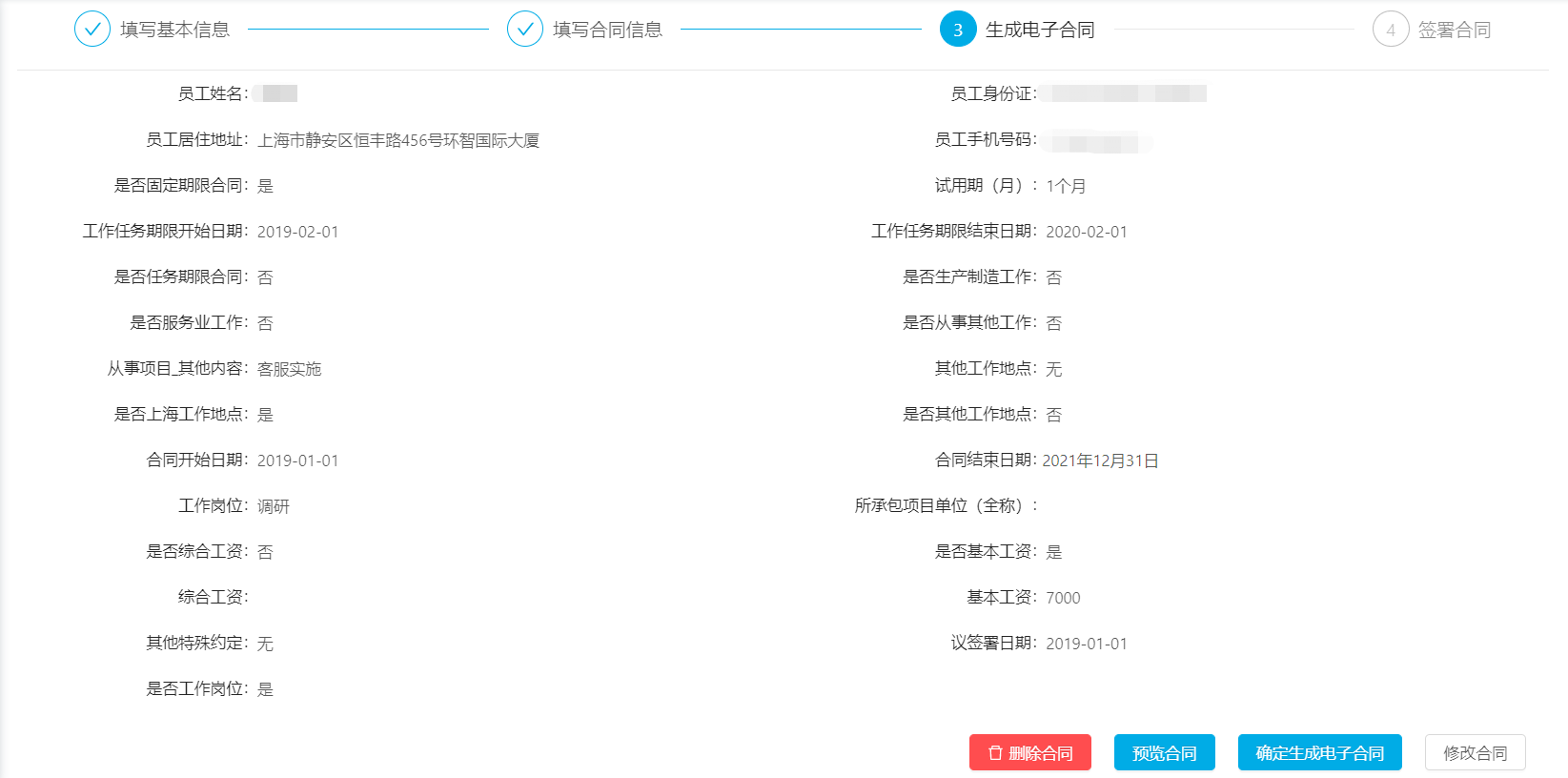Click the 议签署日期 value 2019-01-01
Image resolution: width=1568 pixels, height=778 pixels.
coord(1087,644)
